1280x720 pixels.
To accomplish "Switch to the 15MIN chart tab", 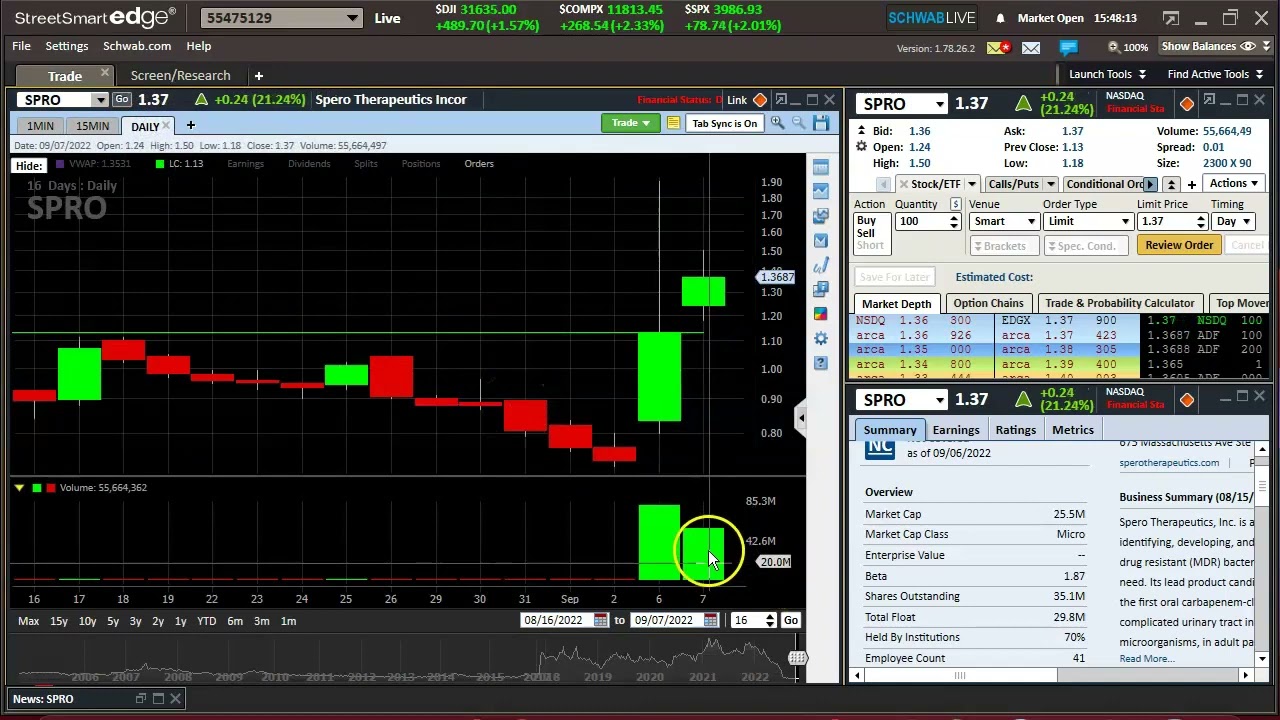I will pos(92,126).
